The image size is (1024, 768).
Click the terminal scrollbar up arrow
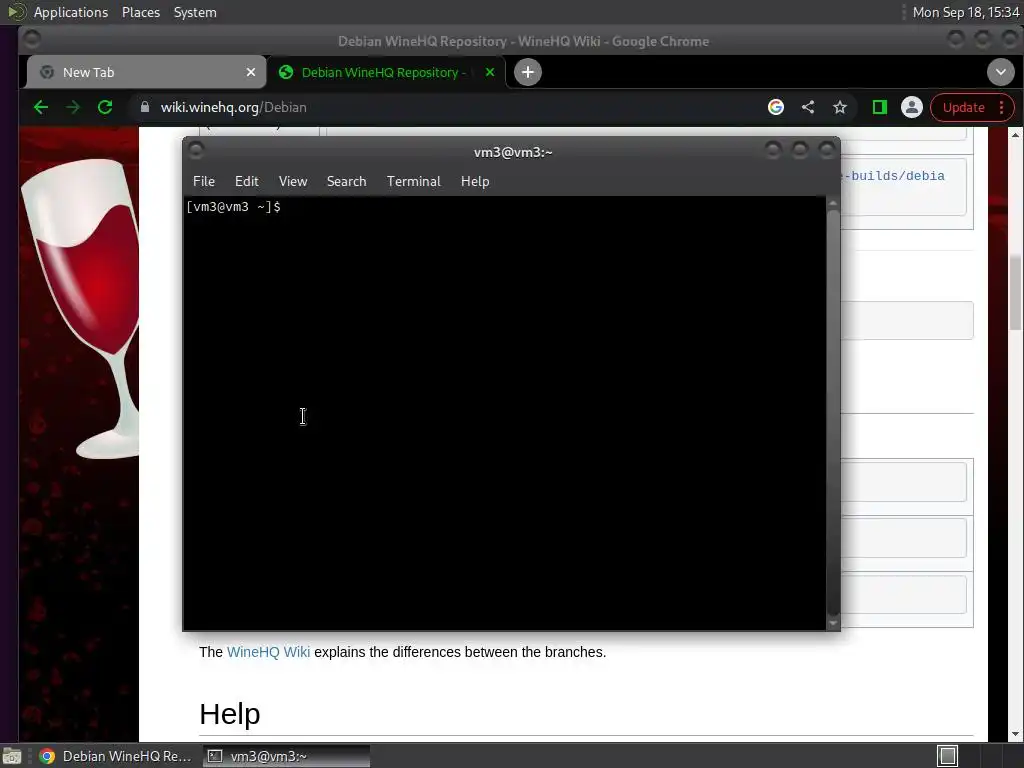[x=833, y=204]
